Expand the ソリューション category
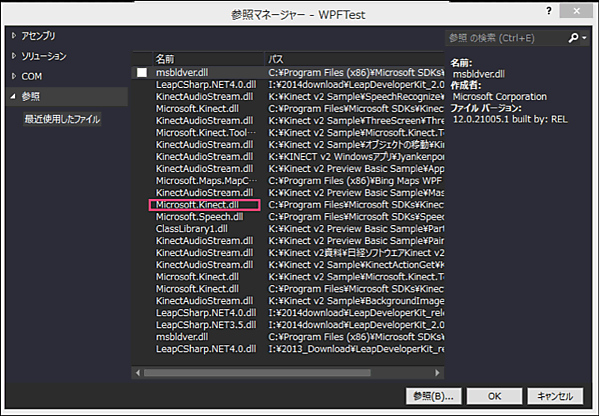 click(14, 56)
